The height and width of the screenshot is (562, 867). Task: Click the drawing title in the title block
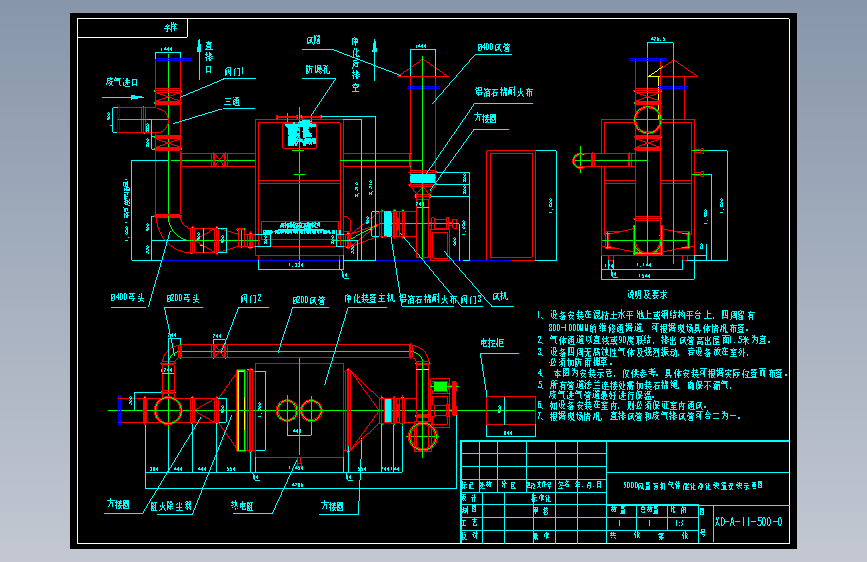click(693, 485)
